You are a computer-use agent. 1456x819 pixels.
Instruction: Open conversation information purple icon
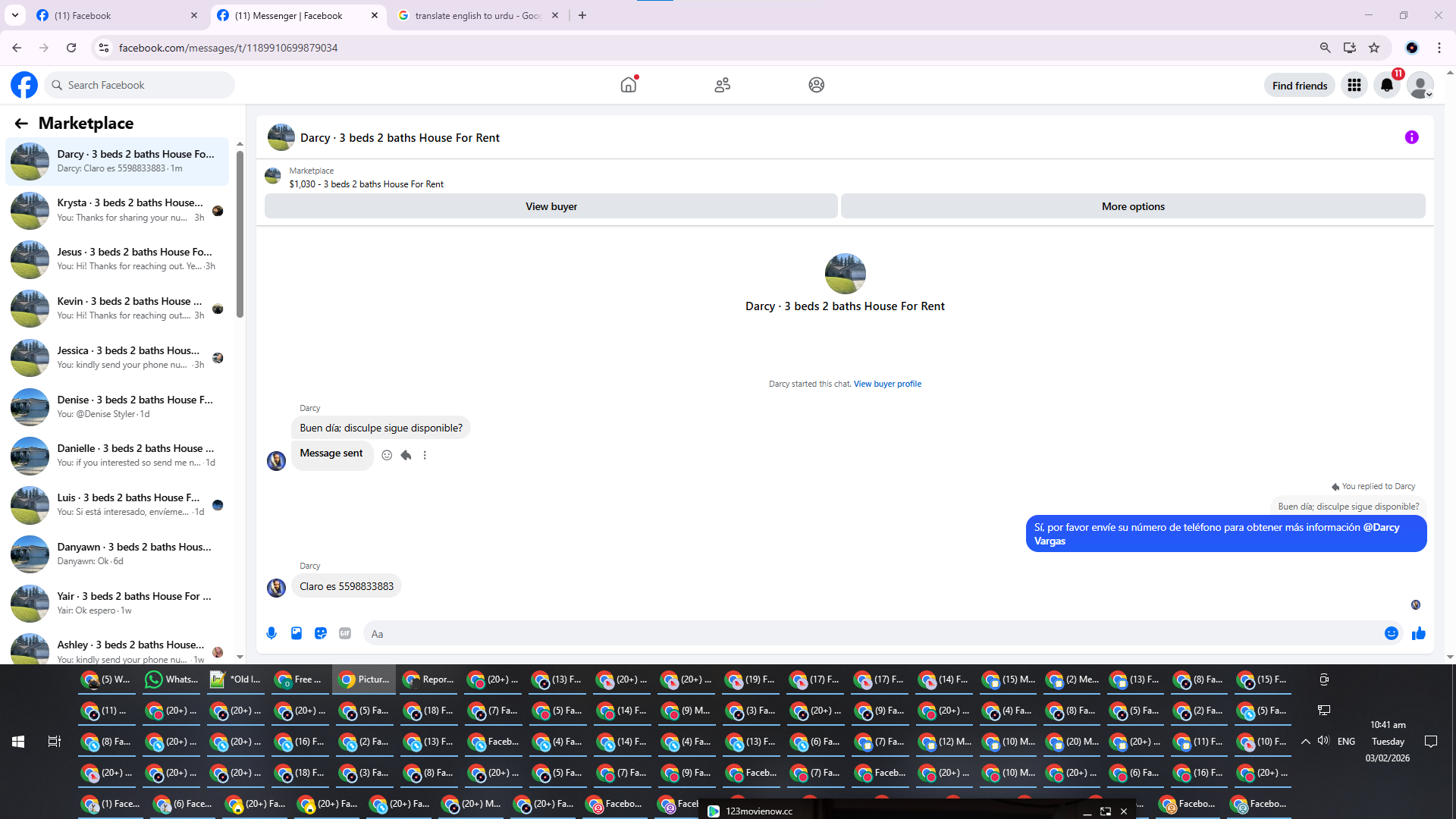[x=1411, y=137]
